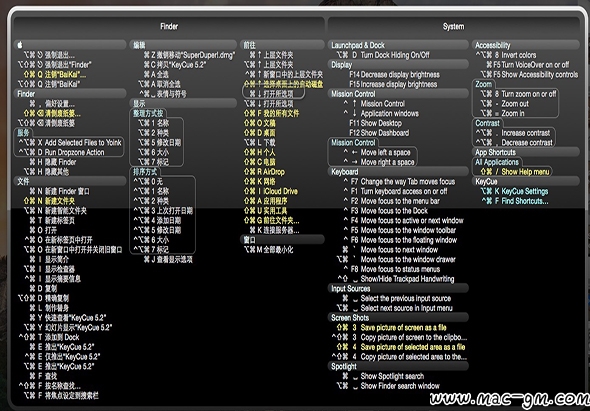Select the yellow "实用工具" row

[266, 211]
